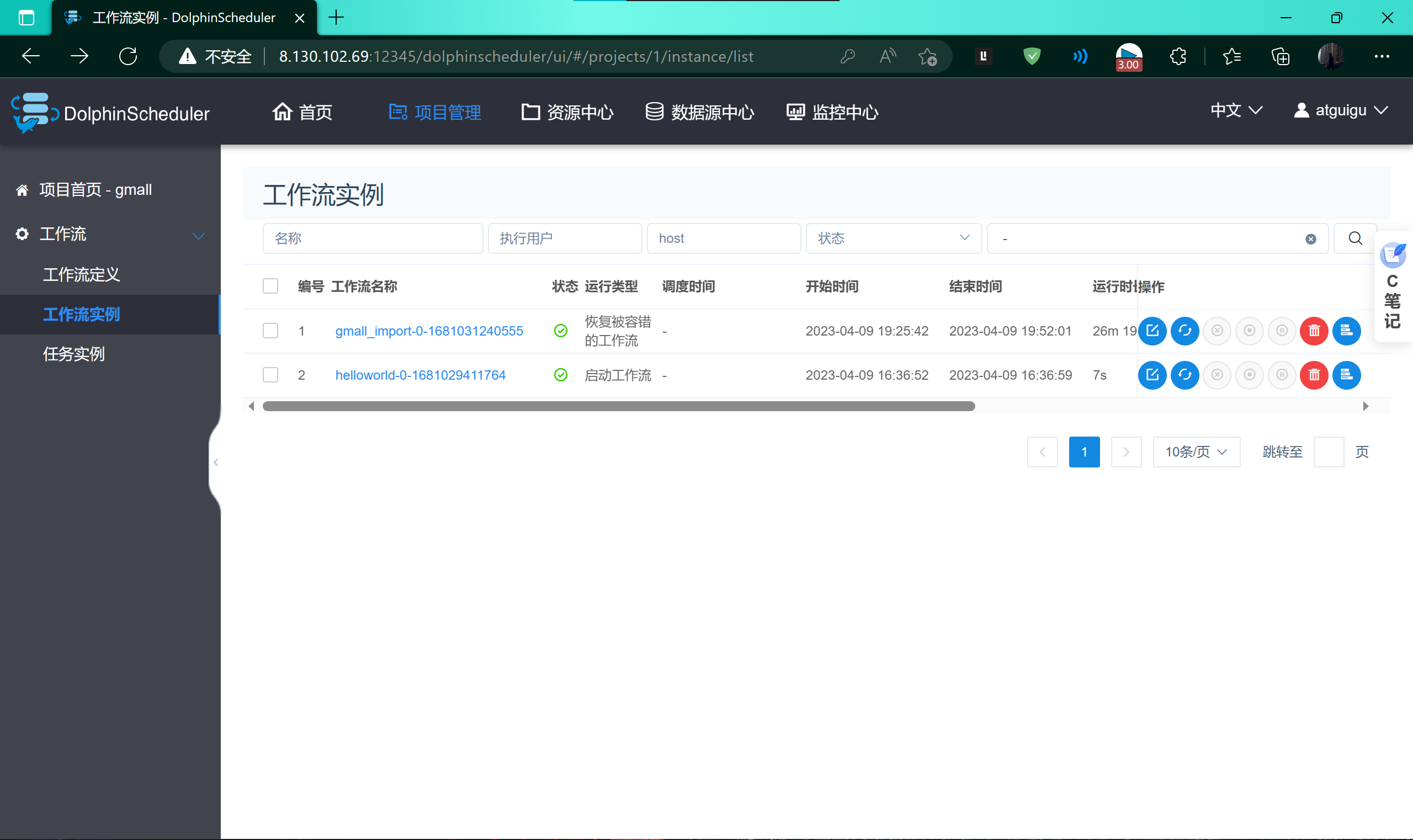Open the floating notes widget

[x=1393, y=255]
